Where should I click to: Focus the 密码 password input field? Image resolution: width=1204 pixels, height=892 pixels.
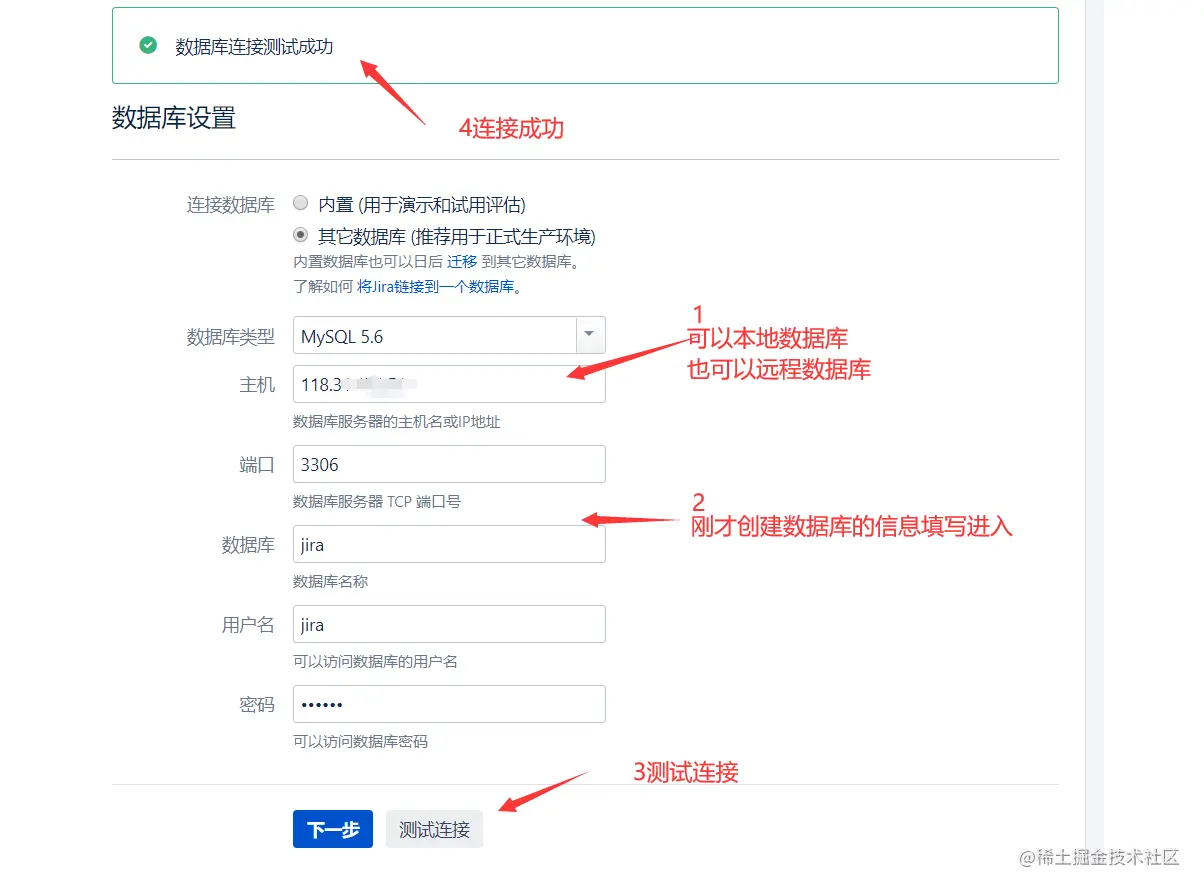tap(449, 704)
